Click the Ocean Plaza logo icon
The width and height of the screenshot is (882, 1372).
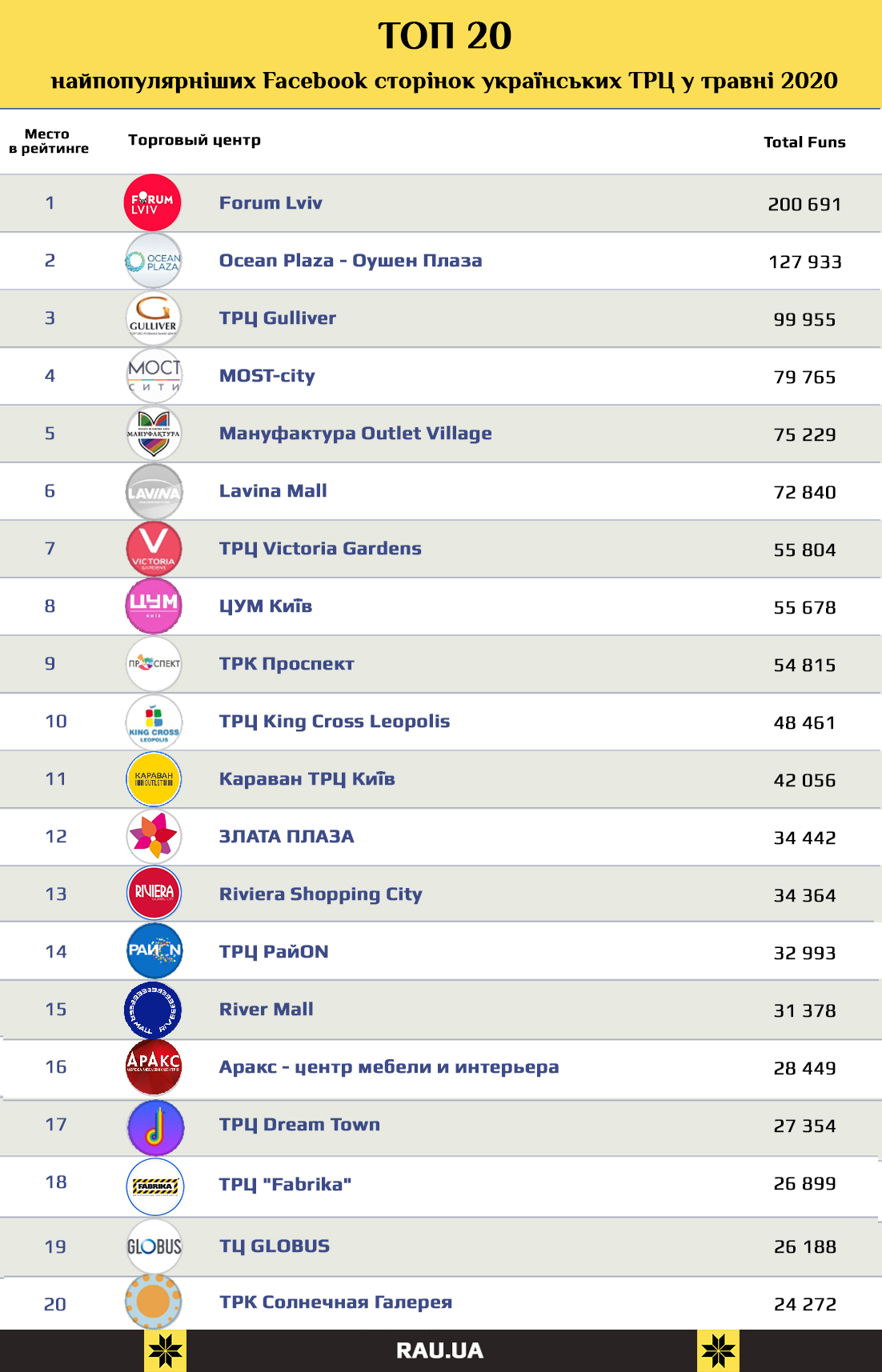click(154, 261)
